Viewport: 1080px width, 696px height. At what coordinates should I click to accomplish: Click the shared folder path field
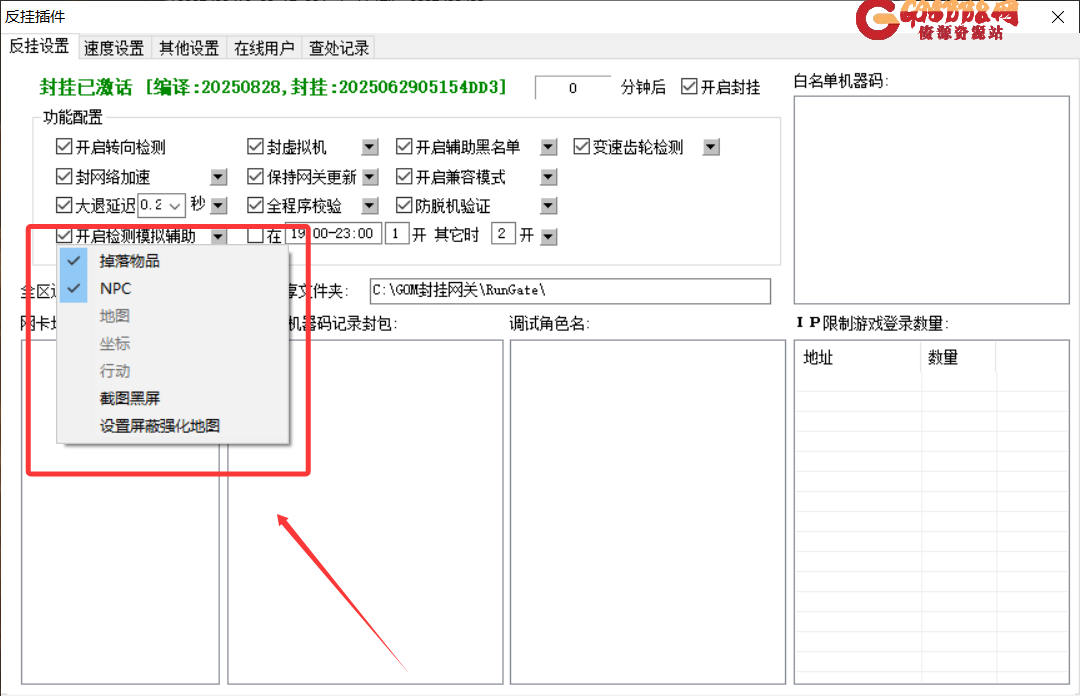[570, 291]
